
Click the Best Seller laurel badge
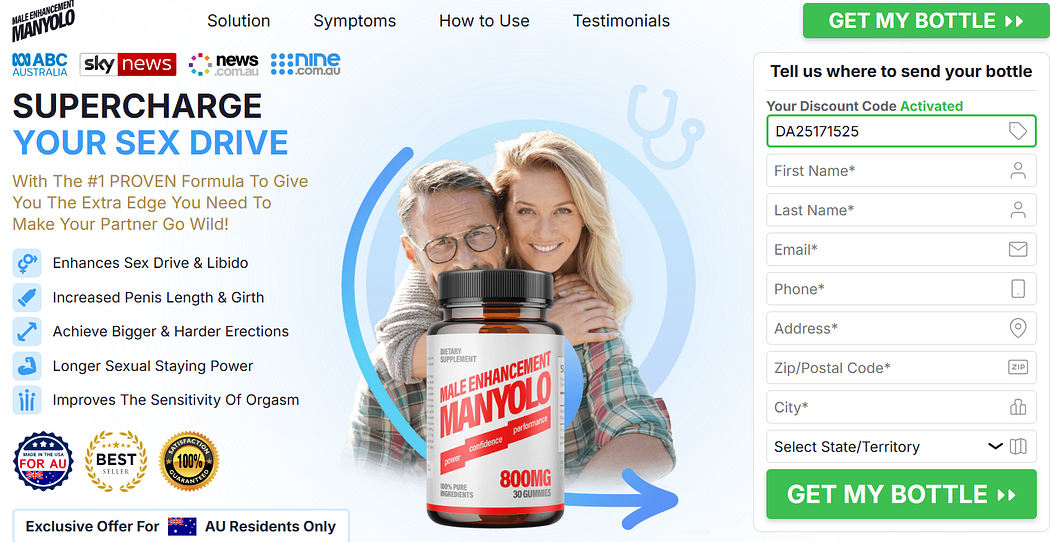[116, 461]
